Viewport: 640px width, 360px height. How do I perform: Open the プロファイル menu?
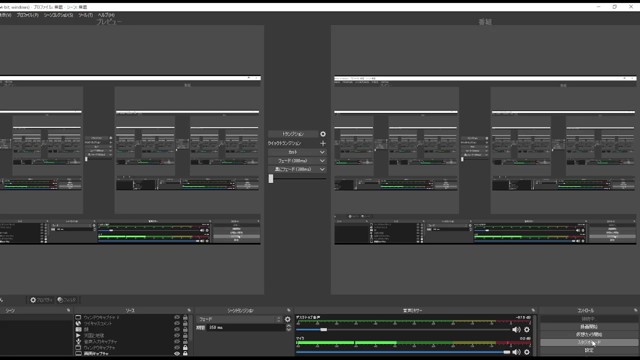pyautogui.click(x=27, y=15)
